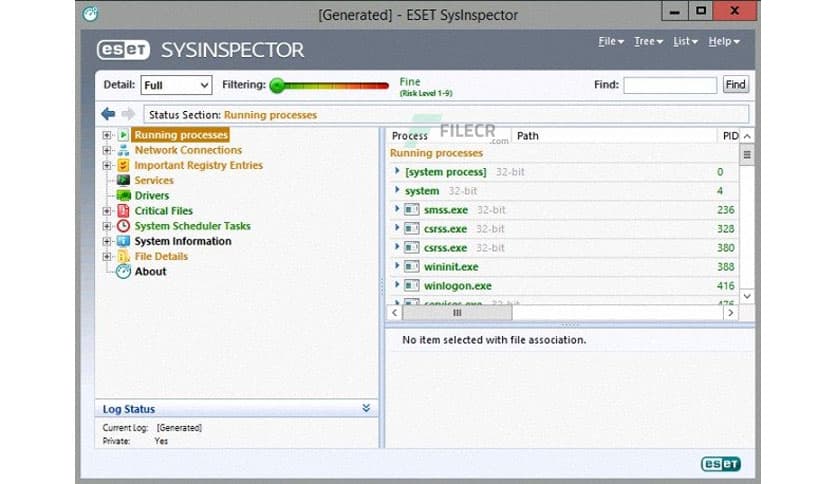Click the horizontal scroll right arrow
836x484 pixels.
click(730, 313)
